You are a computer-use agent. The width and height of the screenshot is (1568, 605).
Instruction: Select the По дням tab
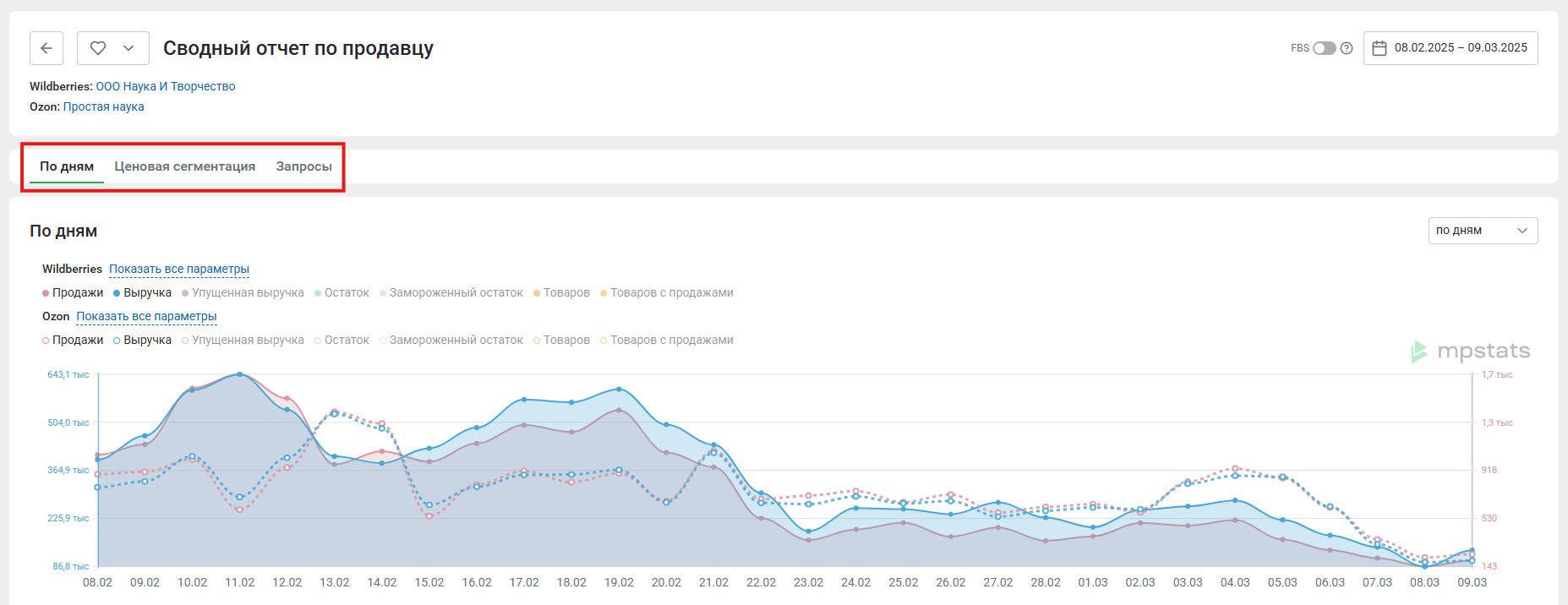(x=67, y=166)
